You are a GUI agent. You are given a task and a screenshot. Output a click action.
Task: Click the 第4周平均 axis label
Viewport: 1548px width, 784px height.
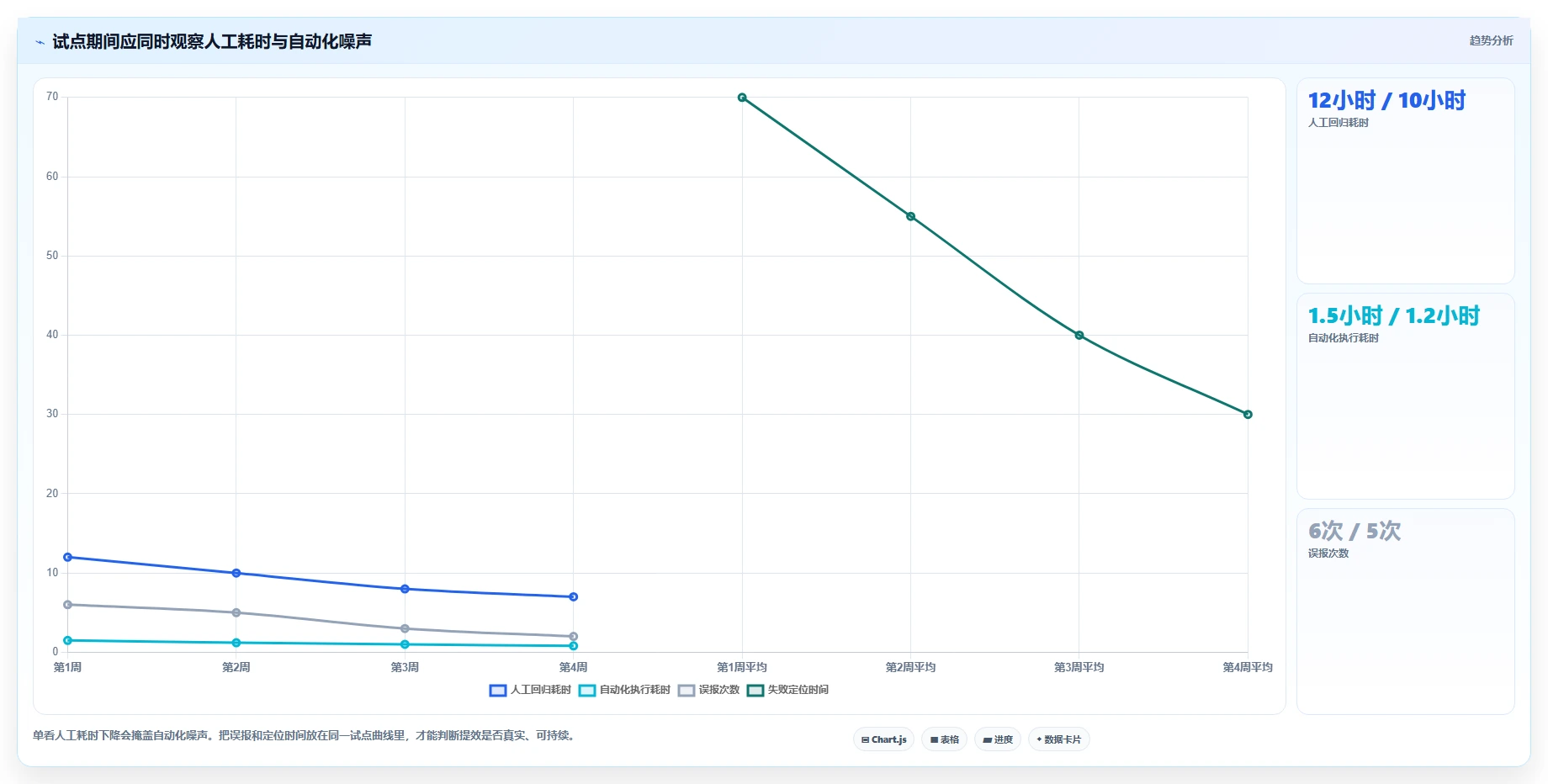pos(1248,667)
